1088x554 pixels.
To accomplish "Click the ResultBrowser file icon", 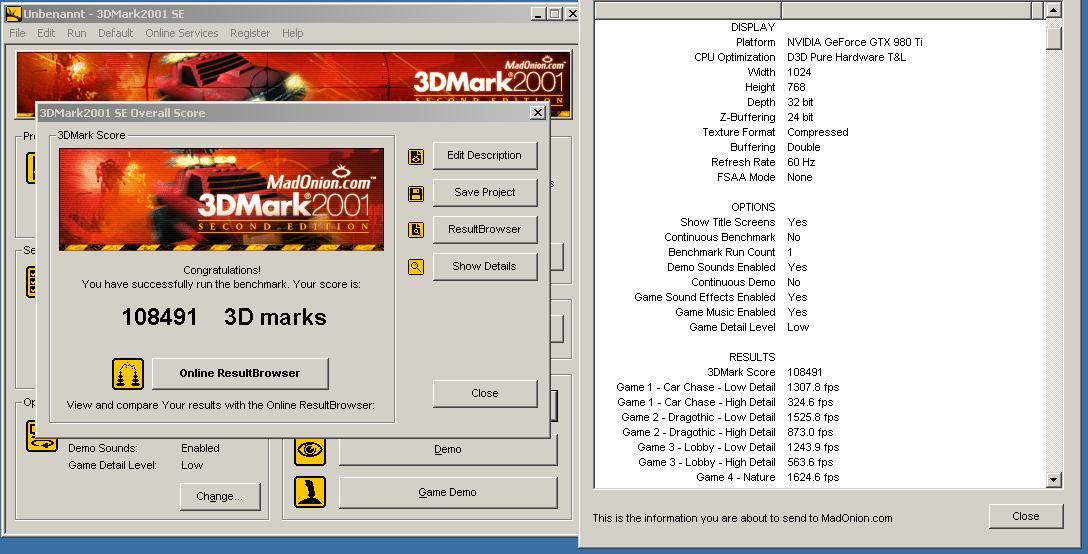I will click(416, 230).
